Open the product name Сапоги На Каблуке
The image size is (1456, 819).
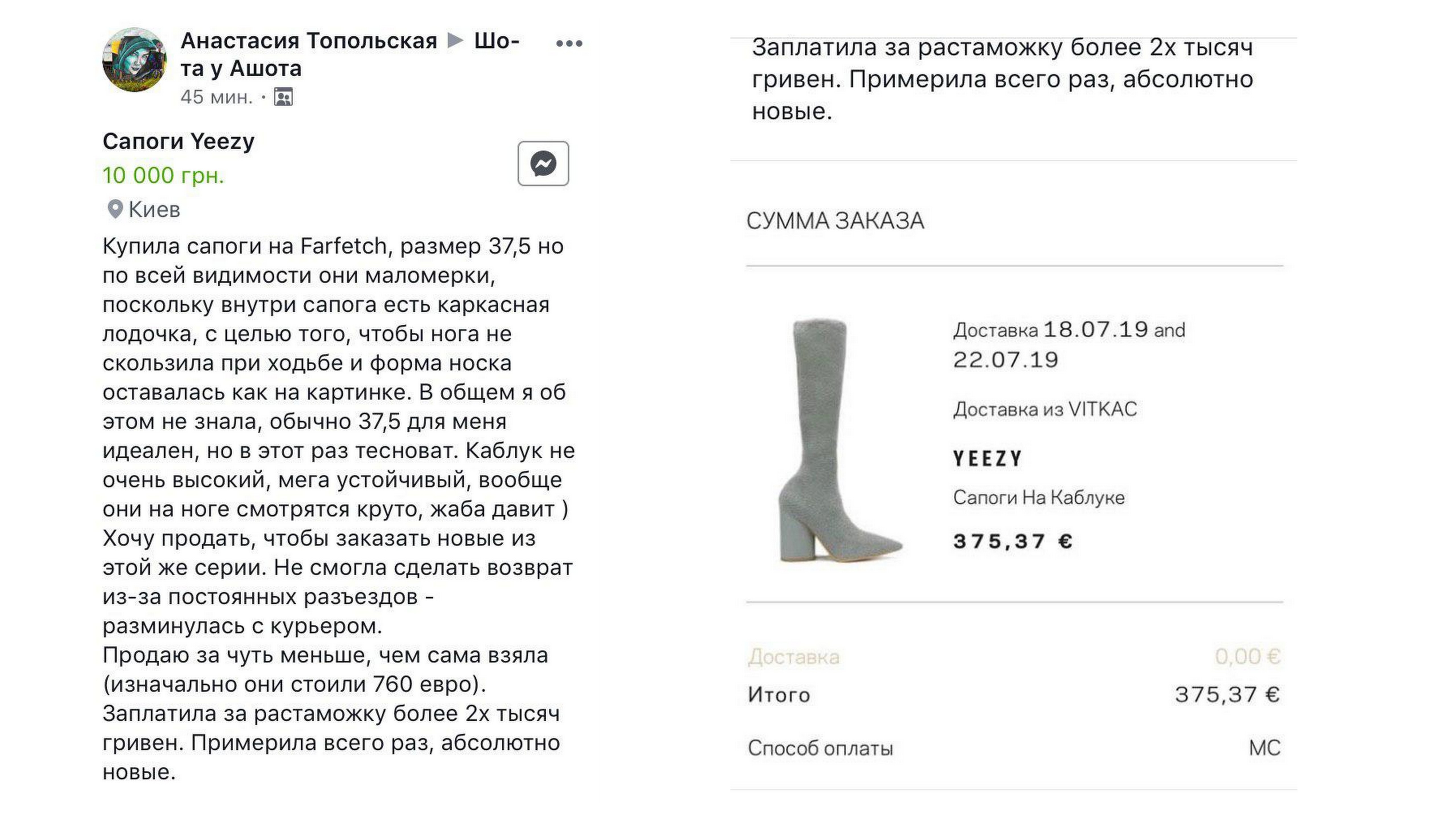pyautogui.click(x=1039, y=497)
